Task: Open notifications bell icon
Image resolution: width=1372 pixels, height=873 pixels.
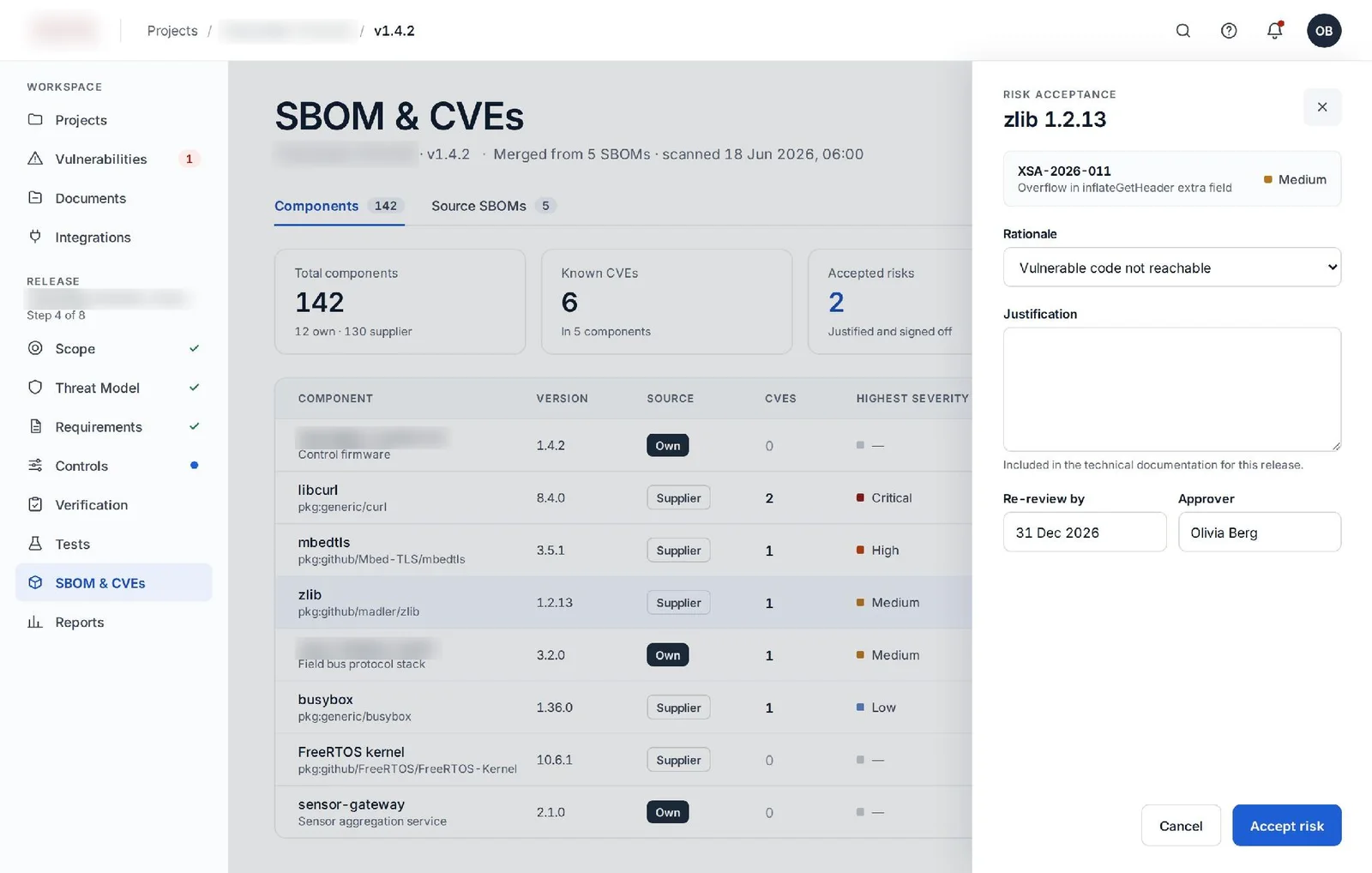Action: pos(1274,31)
